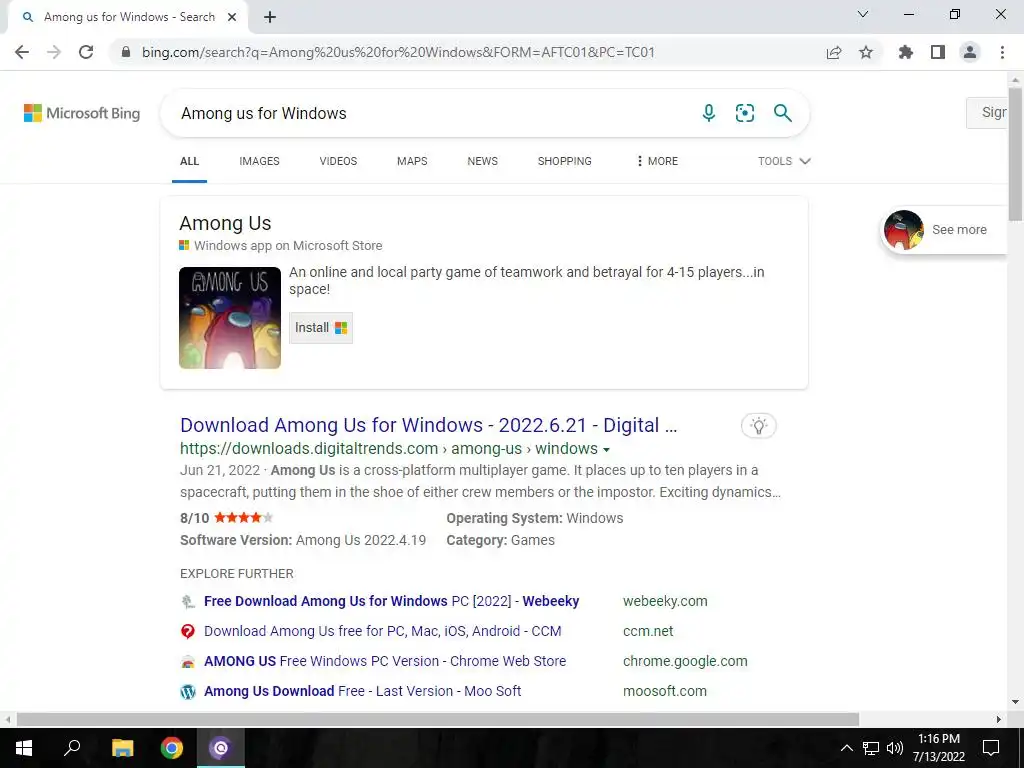This screenshot has height=768, width=1024.
Task: Submit search with the magnifier icon
Action: click(x=782, y=113)
